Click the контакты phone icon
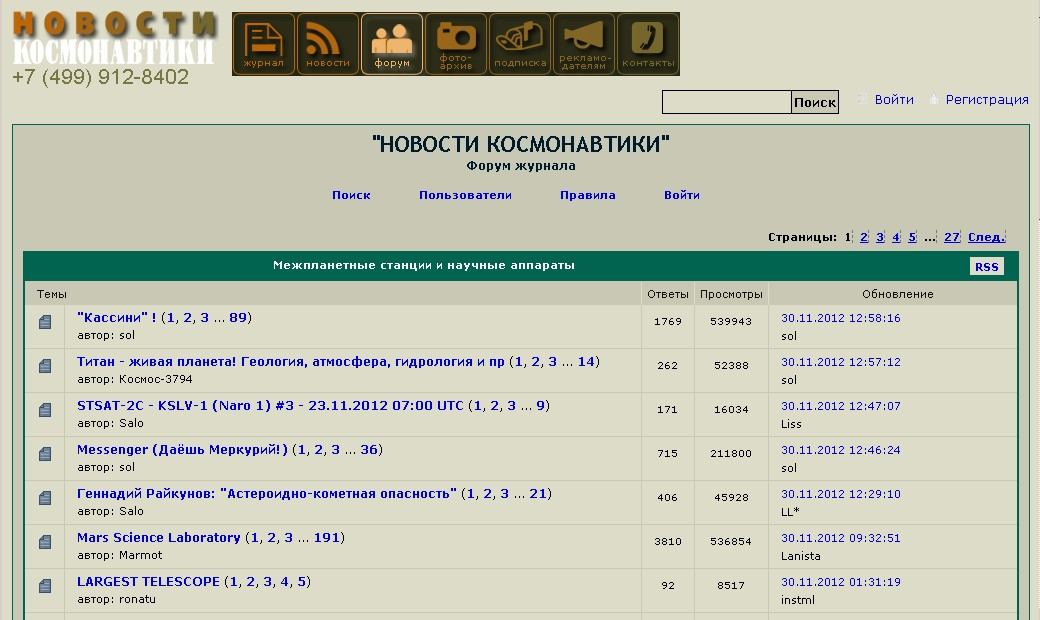Screen dimensions: 1040x620 (x=648, y=44)
